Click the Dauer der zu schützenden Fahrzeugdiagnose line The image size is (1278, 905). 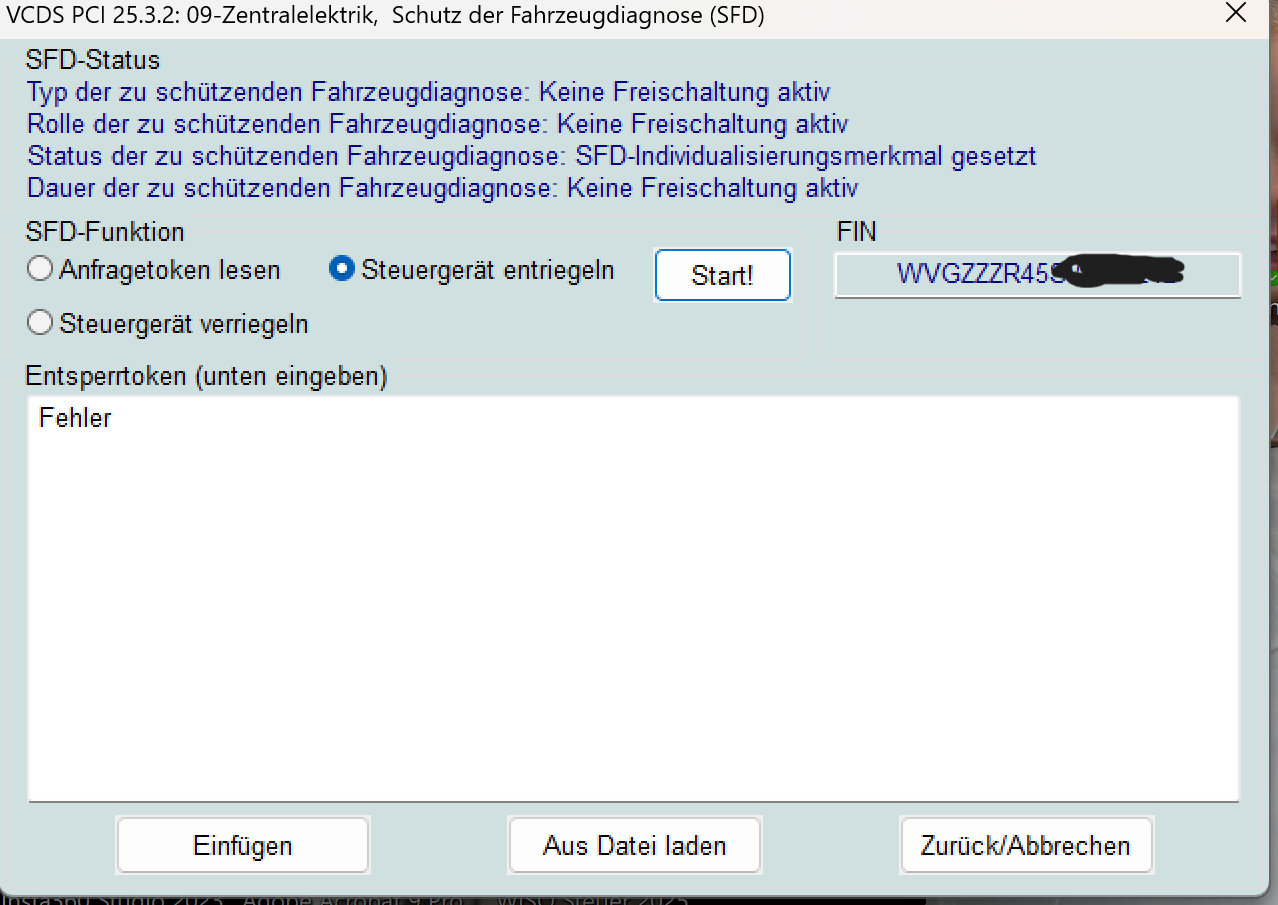[442, 189]
